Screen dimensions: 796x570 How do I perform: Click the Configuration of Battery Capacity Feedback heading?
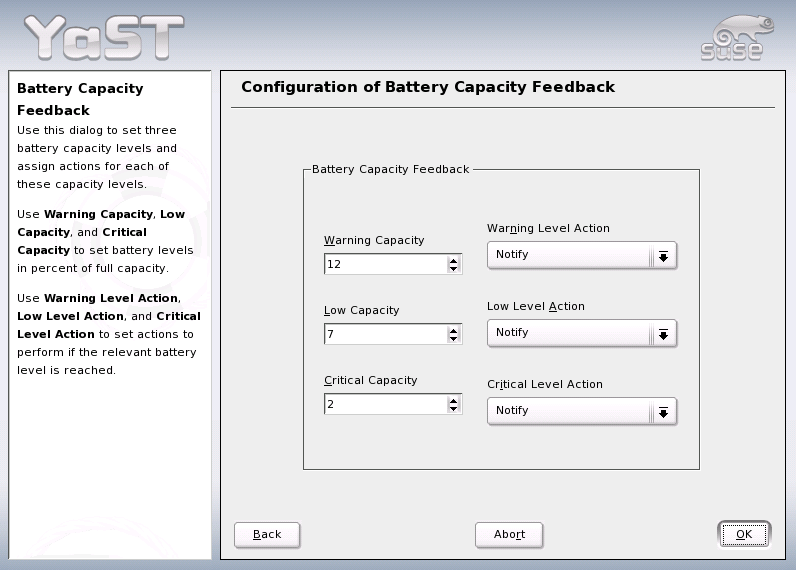coord(428,87)
